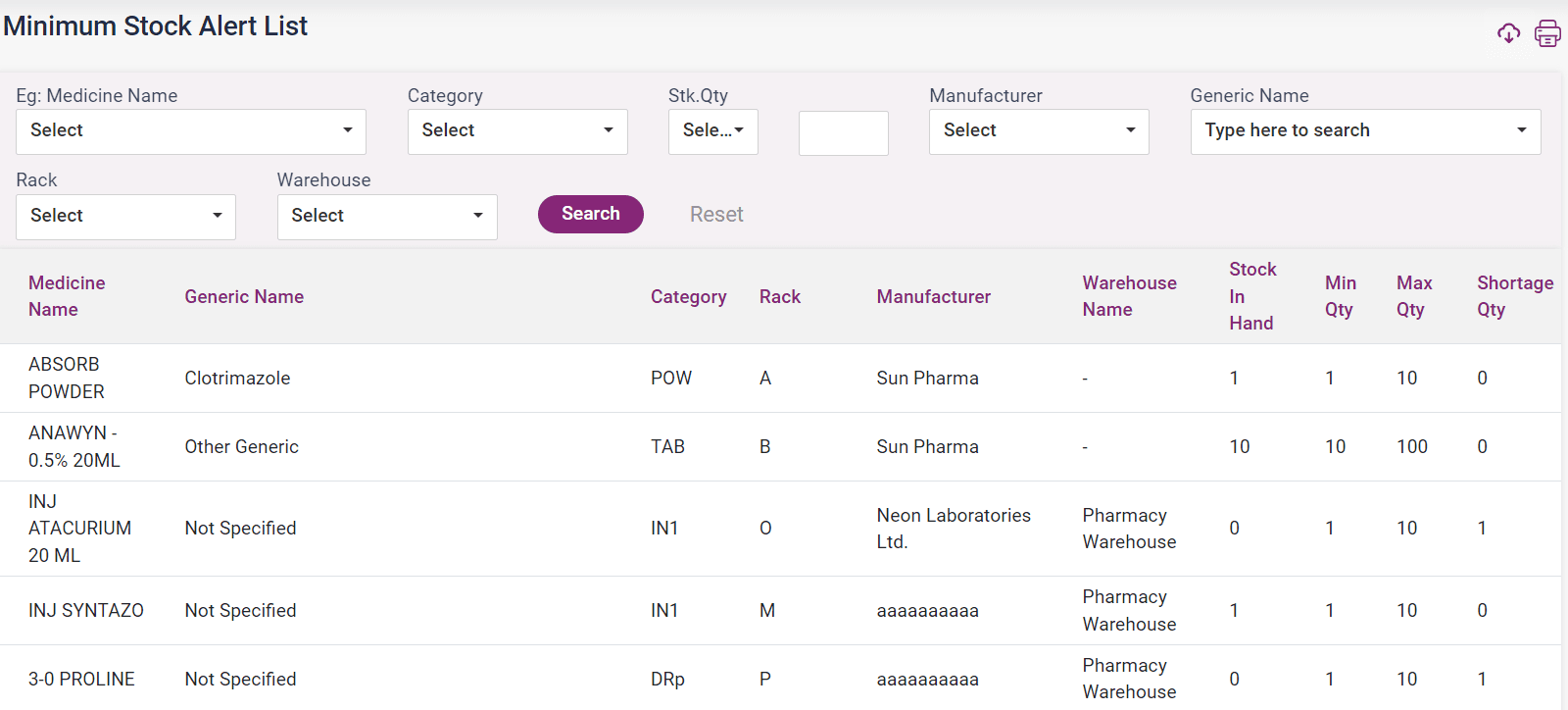The height and width of the screenshot is (710, 1568).
Task: Click the 3-0 PROLINE medicine entry
Action: pyautogui.click(x=81, y=679)
